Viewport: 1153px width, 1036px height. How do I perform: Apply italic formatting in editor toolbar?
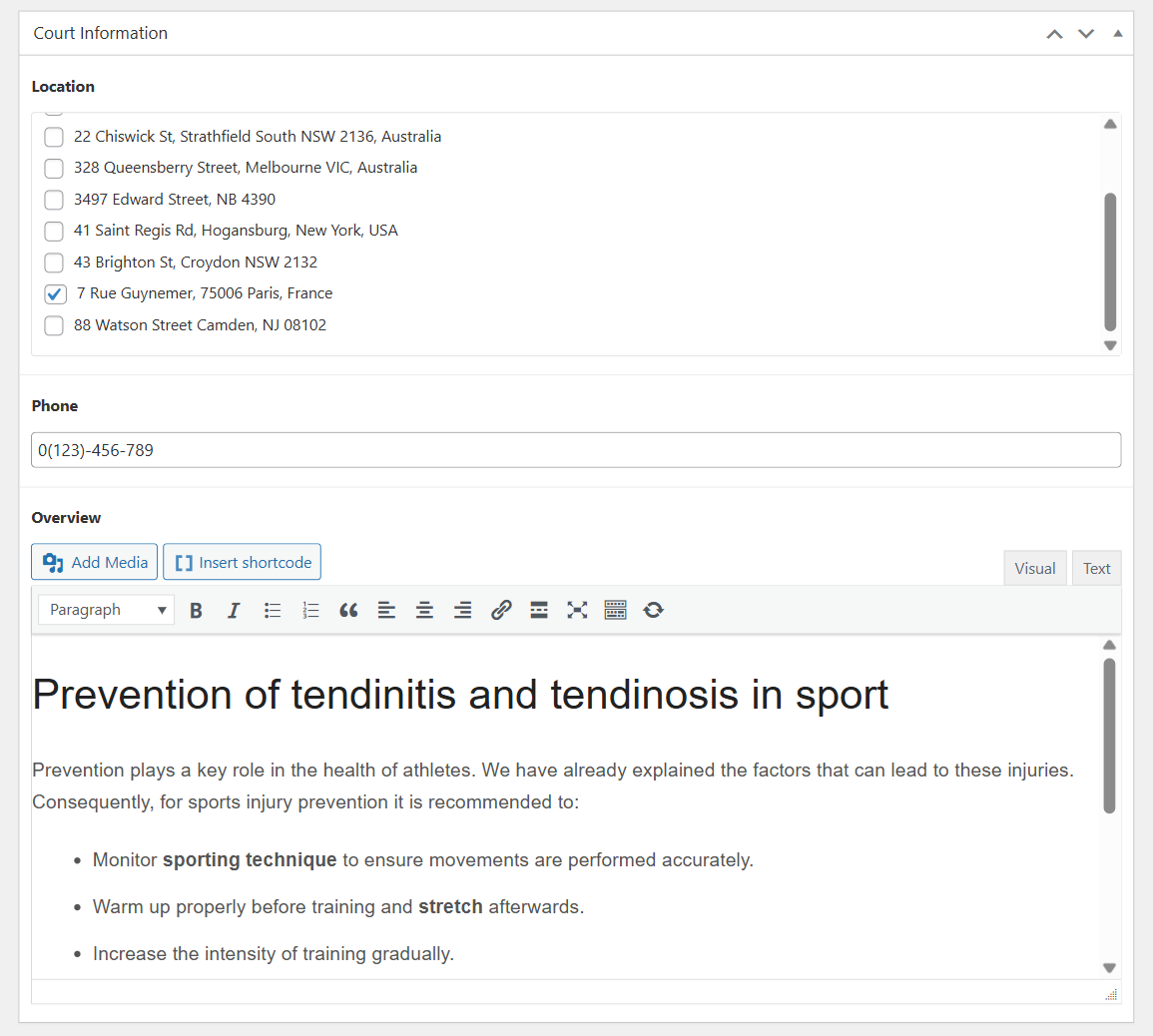(x=234, y=611)
